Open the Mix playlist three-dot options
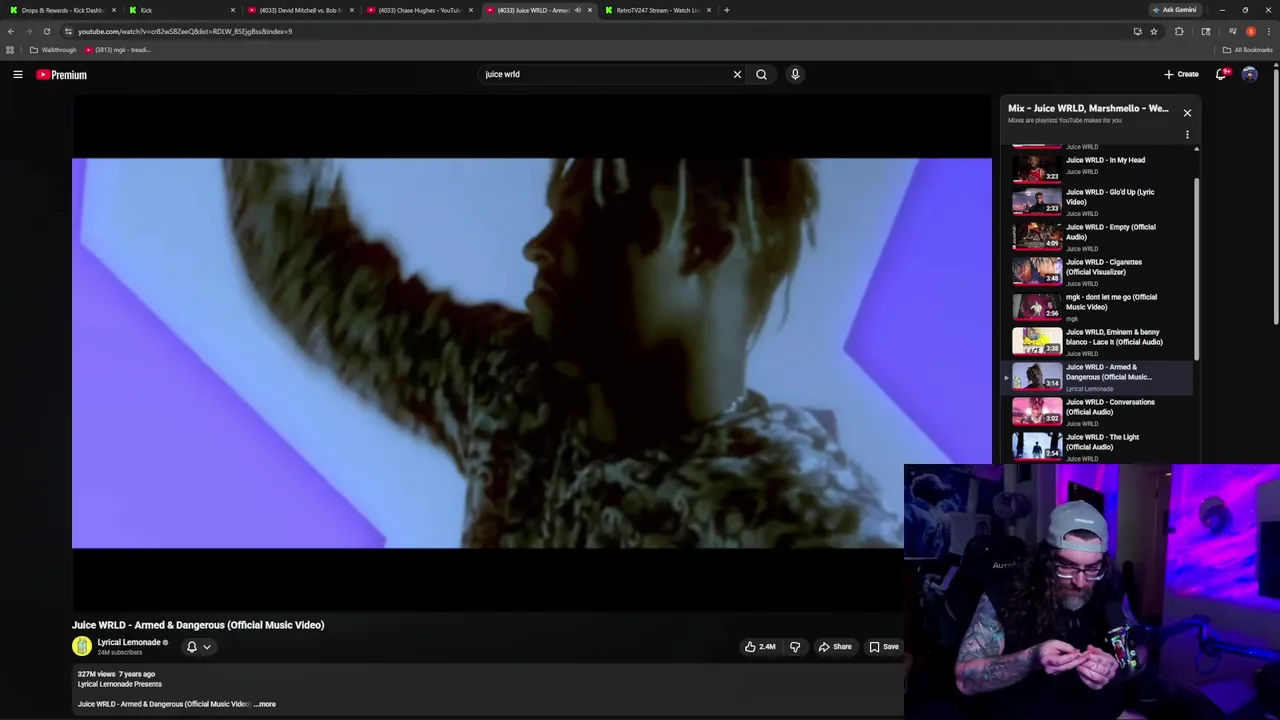This screenshot has height=720, width=1280. pyautogui.click(x=1187, y=134)
